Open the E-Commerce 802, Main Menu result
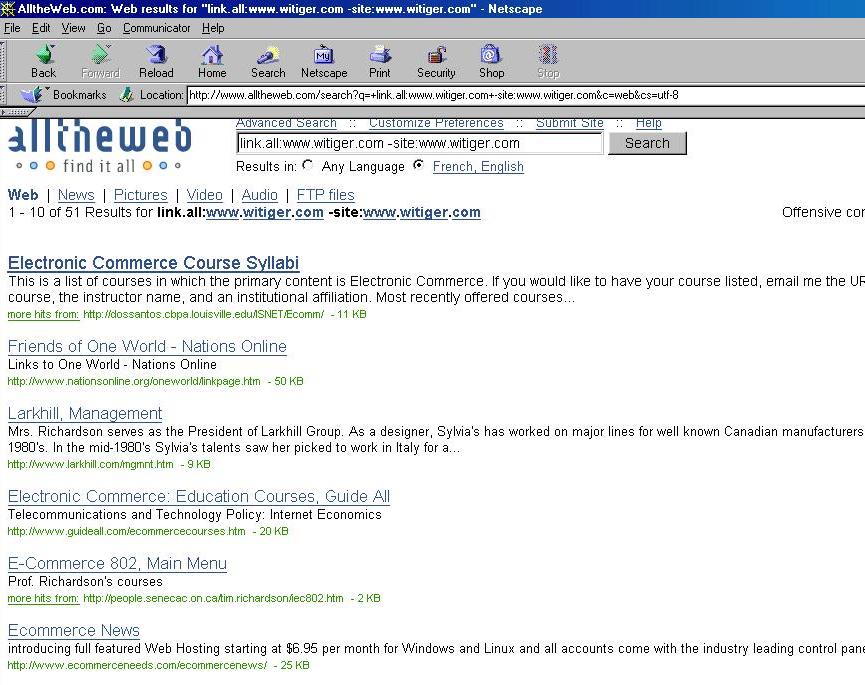This screenshot has height=685, width=865. [x=118, y=563]
